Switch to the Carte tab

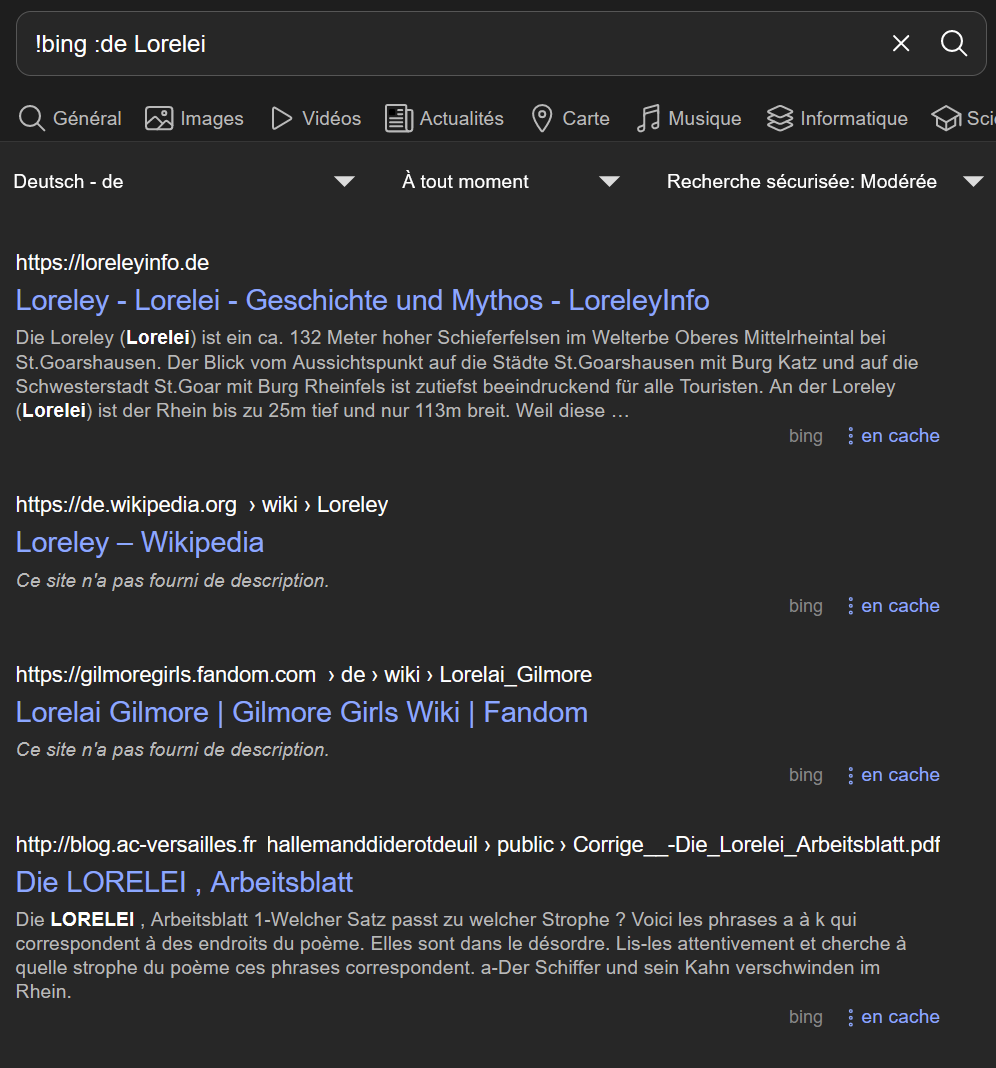pos(570,118)
